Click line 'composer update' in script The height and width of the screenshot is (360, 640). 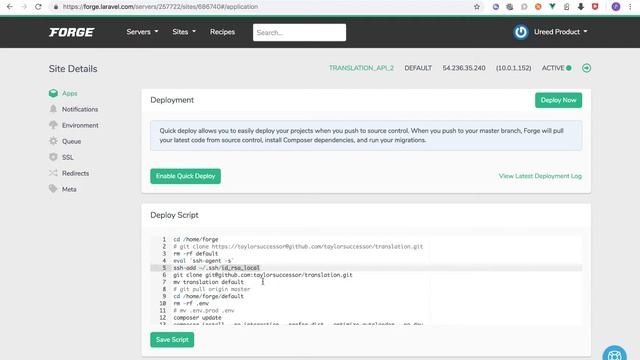[x=197, y=318]
